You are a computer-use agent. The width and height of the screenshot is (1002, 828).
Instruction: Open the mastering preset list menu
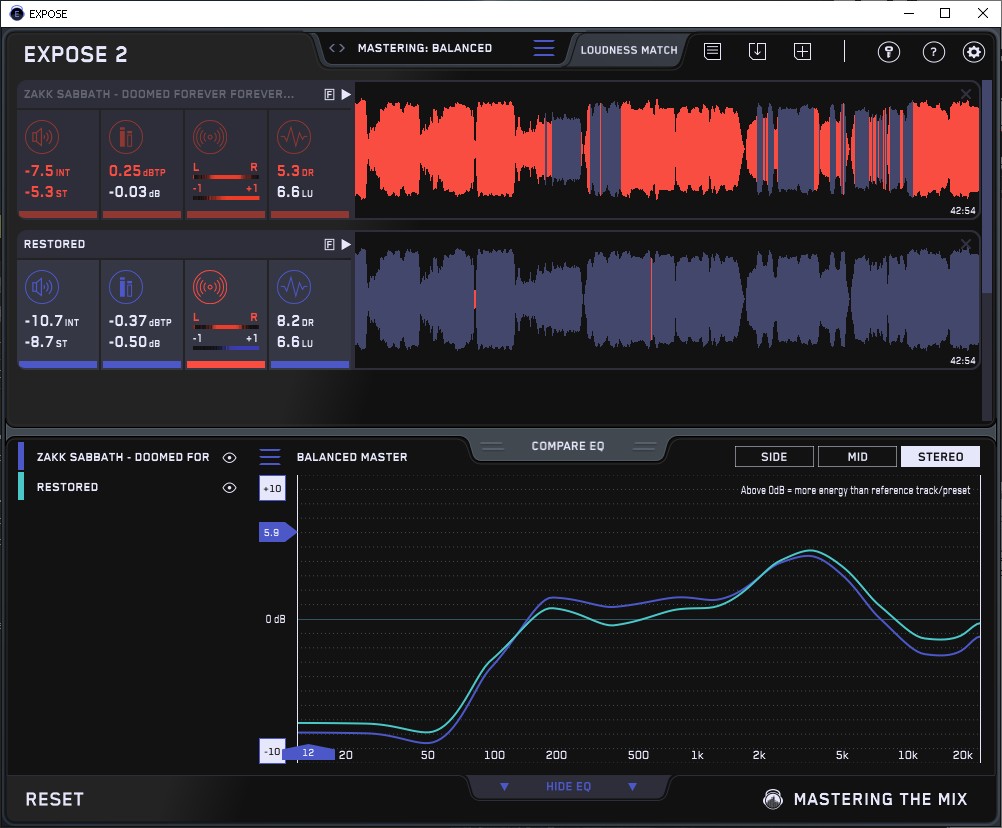543,49
